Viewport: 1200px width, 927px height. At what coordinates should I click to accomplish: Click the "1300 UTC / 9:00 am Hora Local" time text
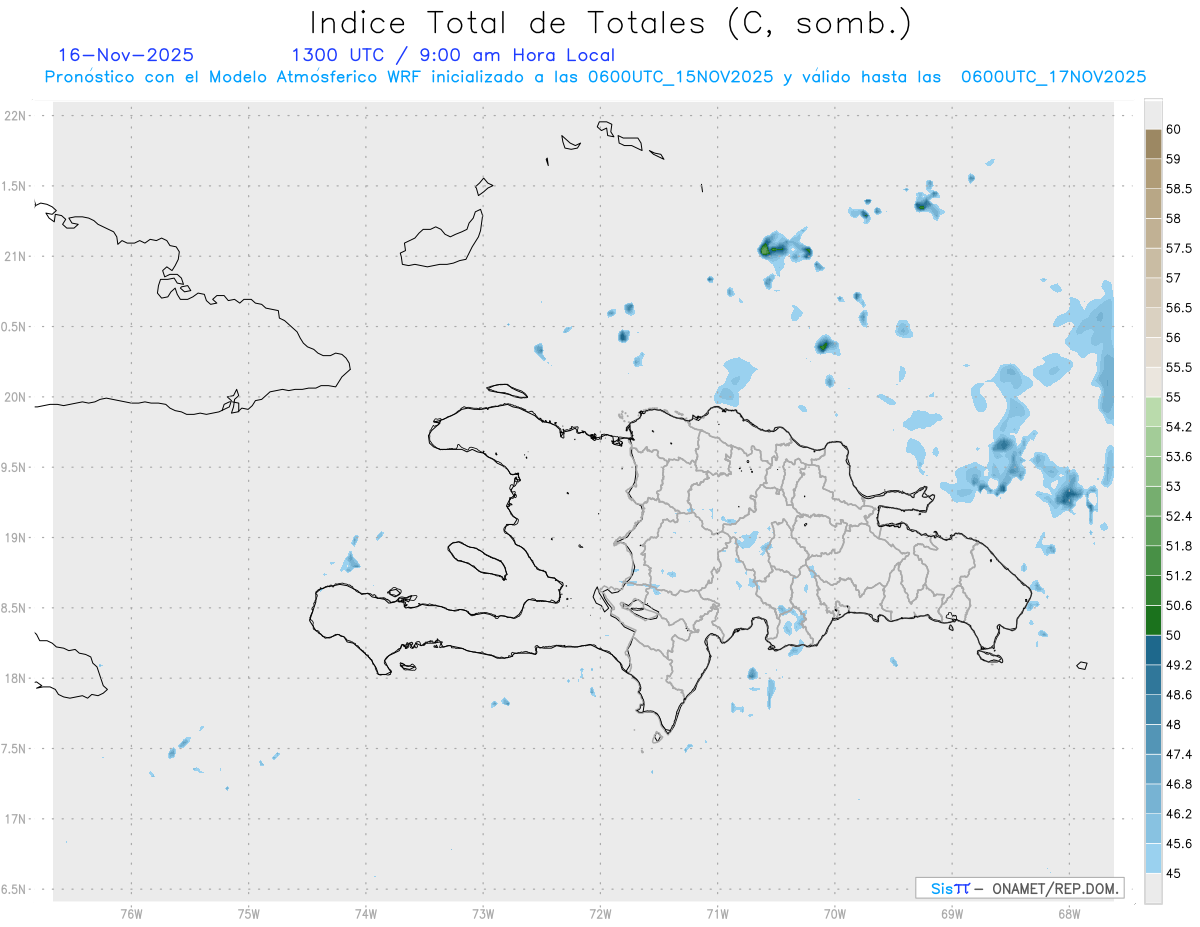(x=453, y=55)
